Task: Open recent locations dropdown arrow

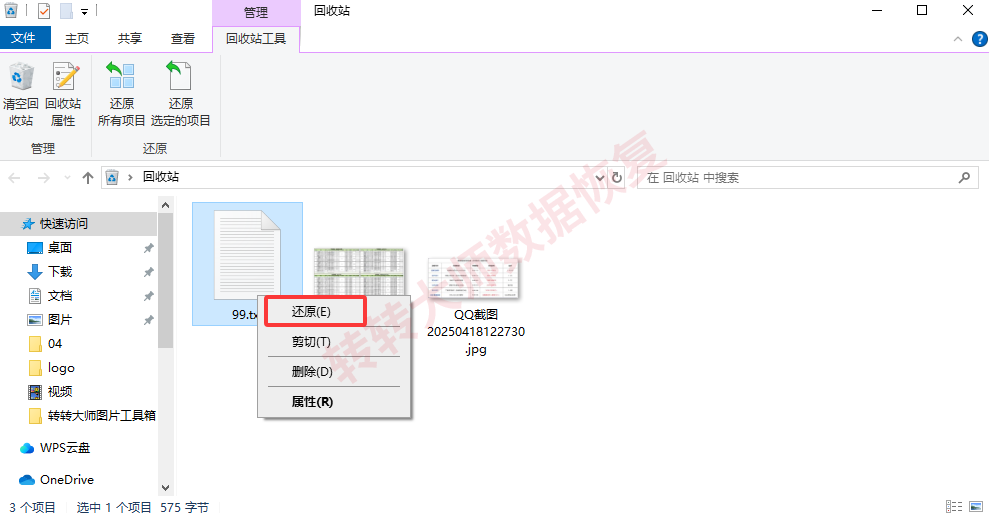Action: pos(67,178)
